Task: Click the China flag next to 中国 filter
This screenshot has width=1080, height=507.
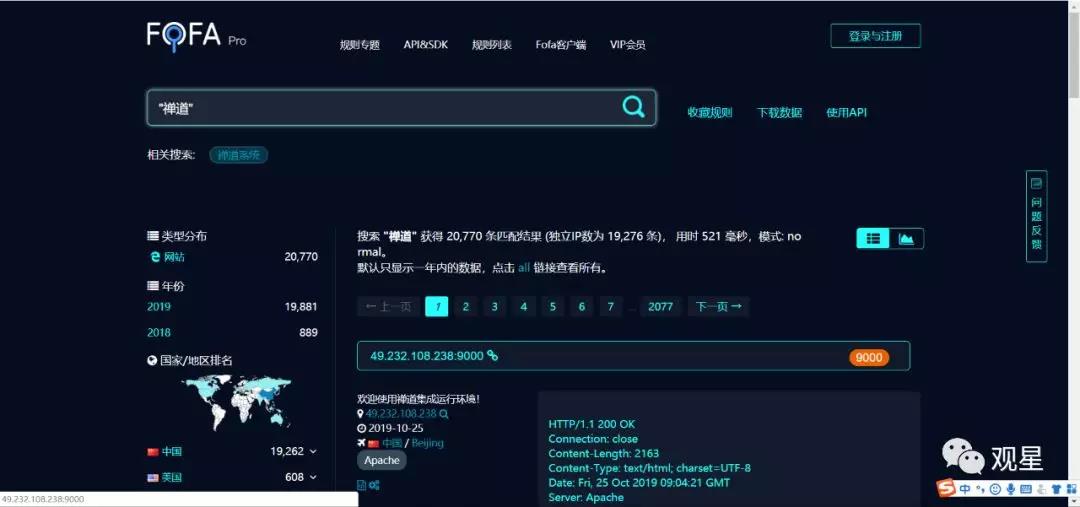Action: tap(153, 452)
